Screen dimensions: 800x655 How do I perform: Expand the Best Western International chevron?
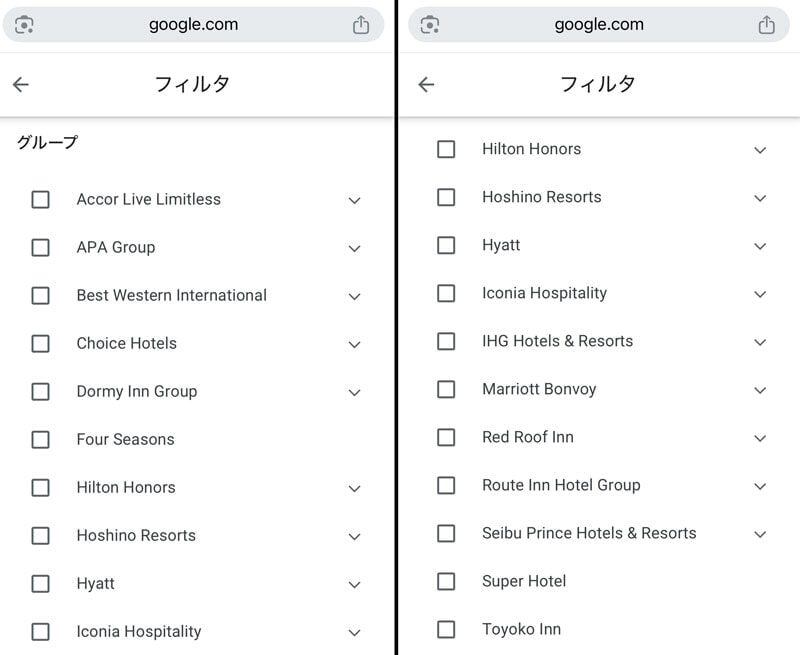coord(355,296)
